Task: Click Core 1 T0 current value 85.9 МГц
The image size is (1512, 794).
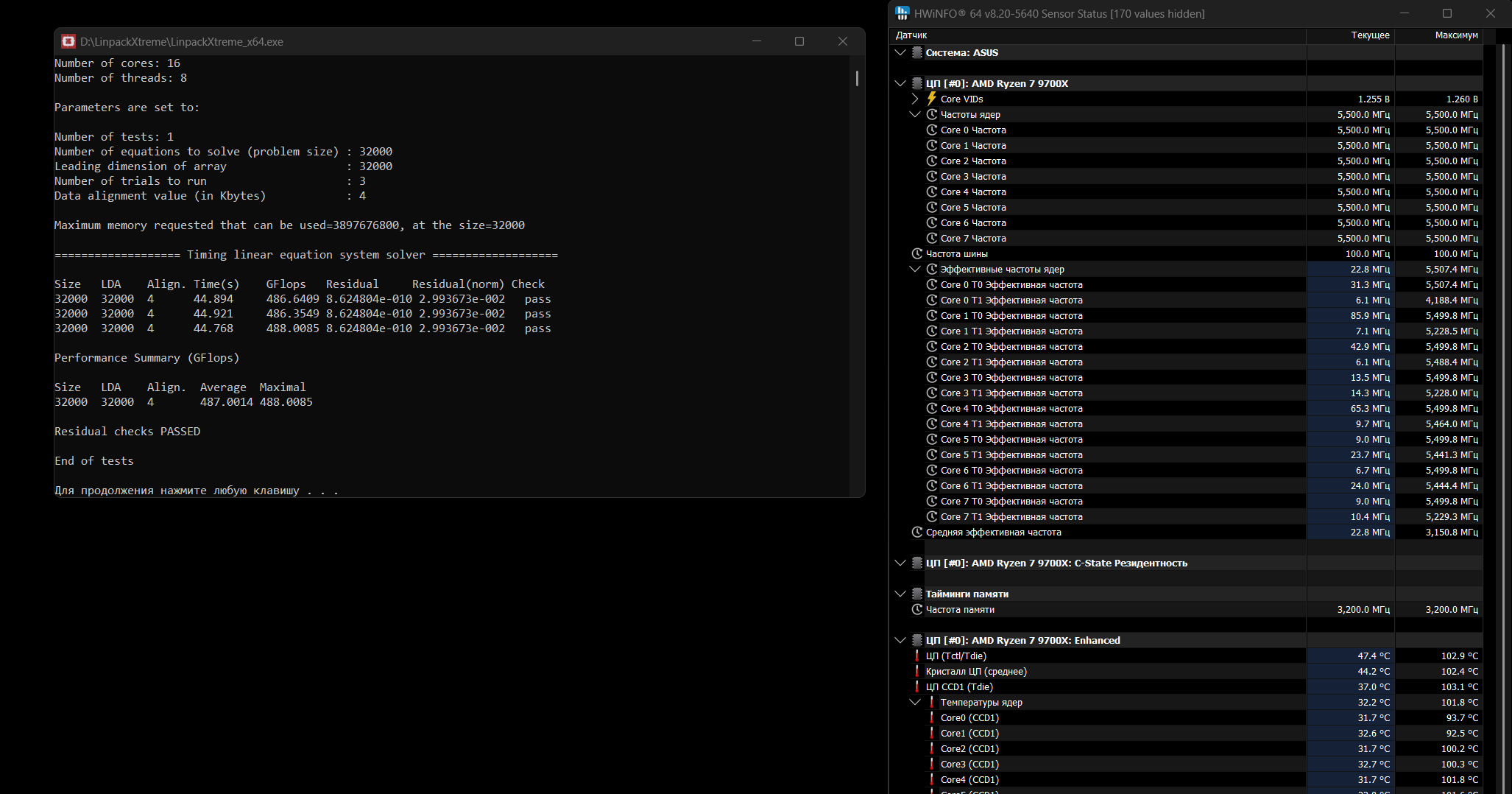Action: tap(1371, 315)
